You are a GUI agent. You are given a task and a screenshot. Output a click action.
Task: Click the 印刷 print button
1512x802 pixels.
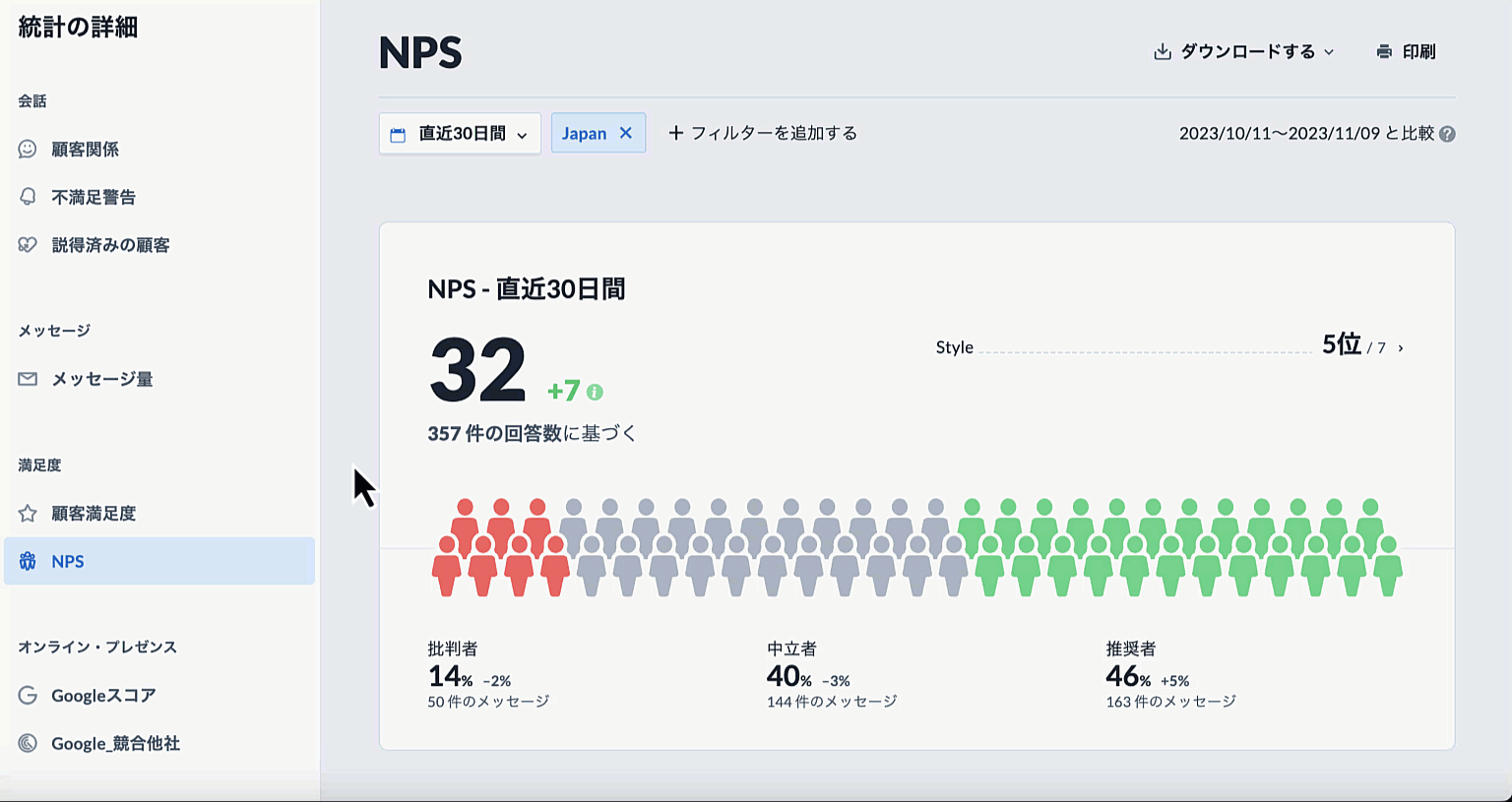tap(1406, 51)
